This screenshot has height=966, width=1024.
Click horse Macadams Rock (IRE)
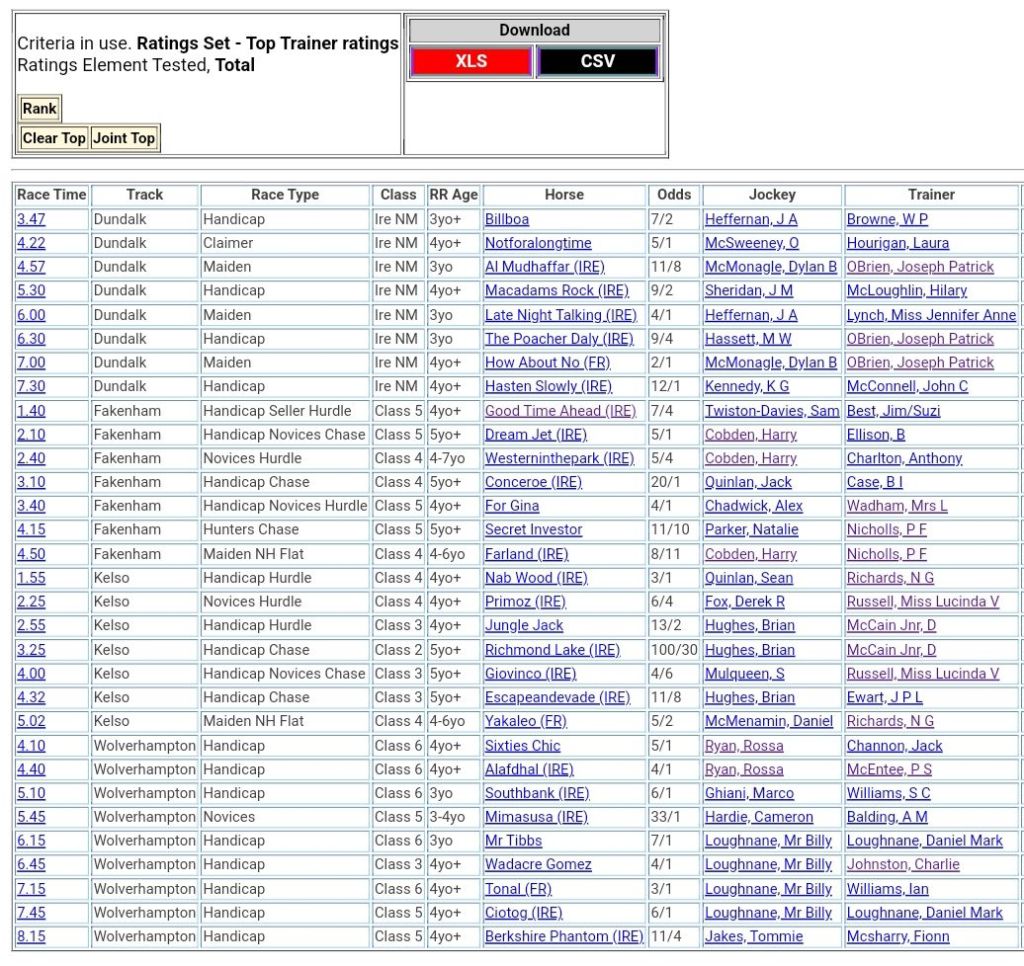(x=557, y=291)
